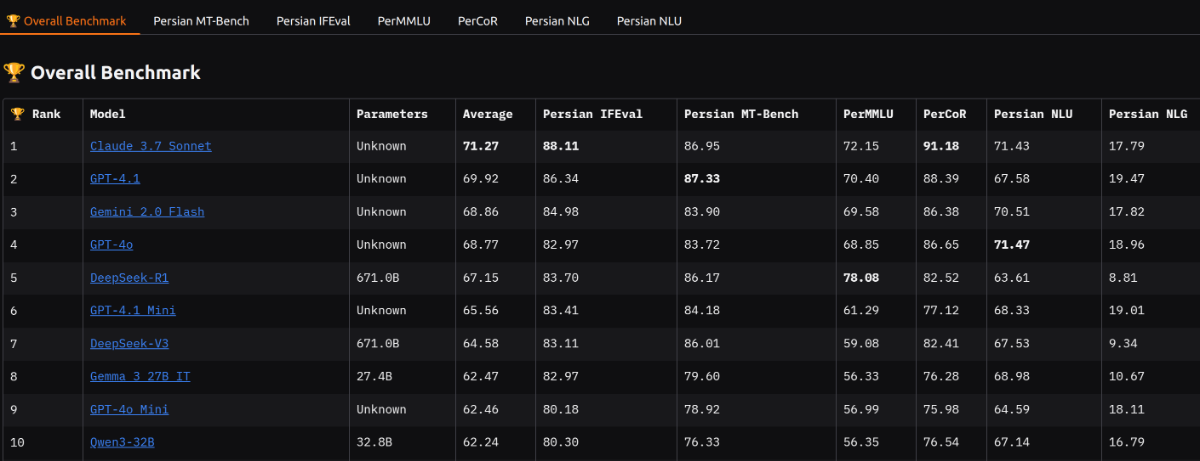Viewport: 1200px width, 461px height.
Task: Click the trophy icon in the Rank header
Action: tap(17, 114)
